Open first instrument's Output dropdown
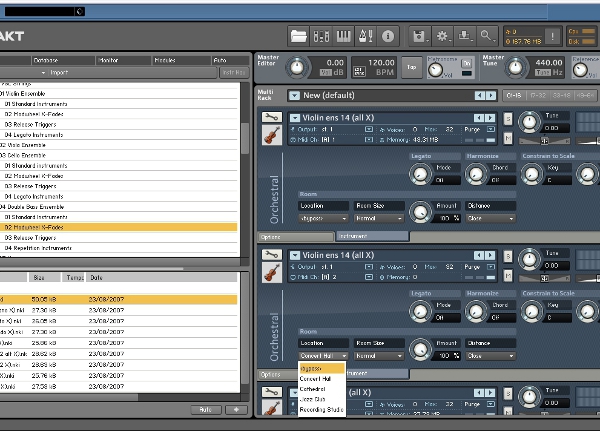This screenshot has height=431, width=600. [368, 129]
